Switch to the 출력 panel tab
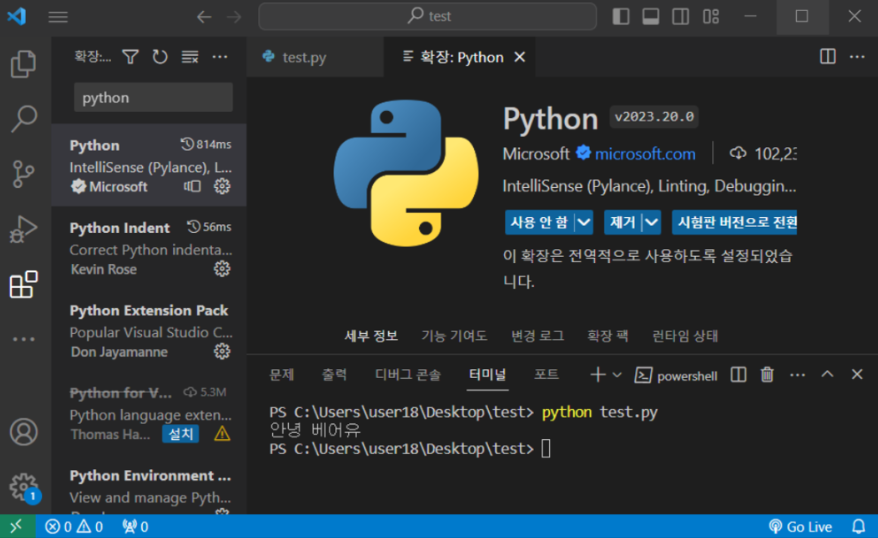Viewport: 878px width, 538px height. (x=334, y=375)
